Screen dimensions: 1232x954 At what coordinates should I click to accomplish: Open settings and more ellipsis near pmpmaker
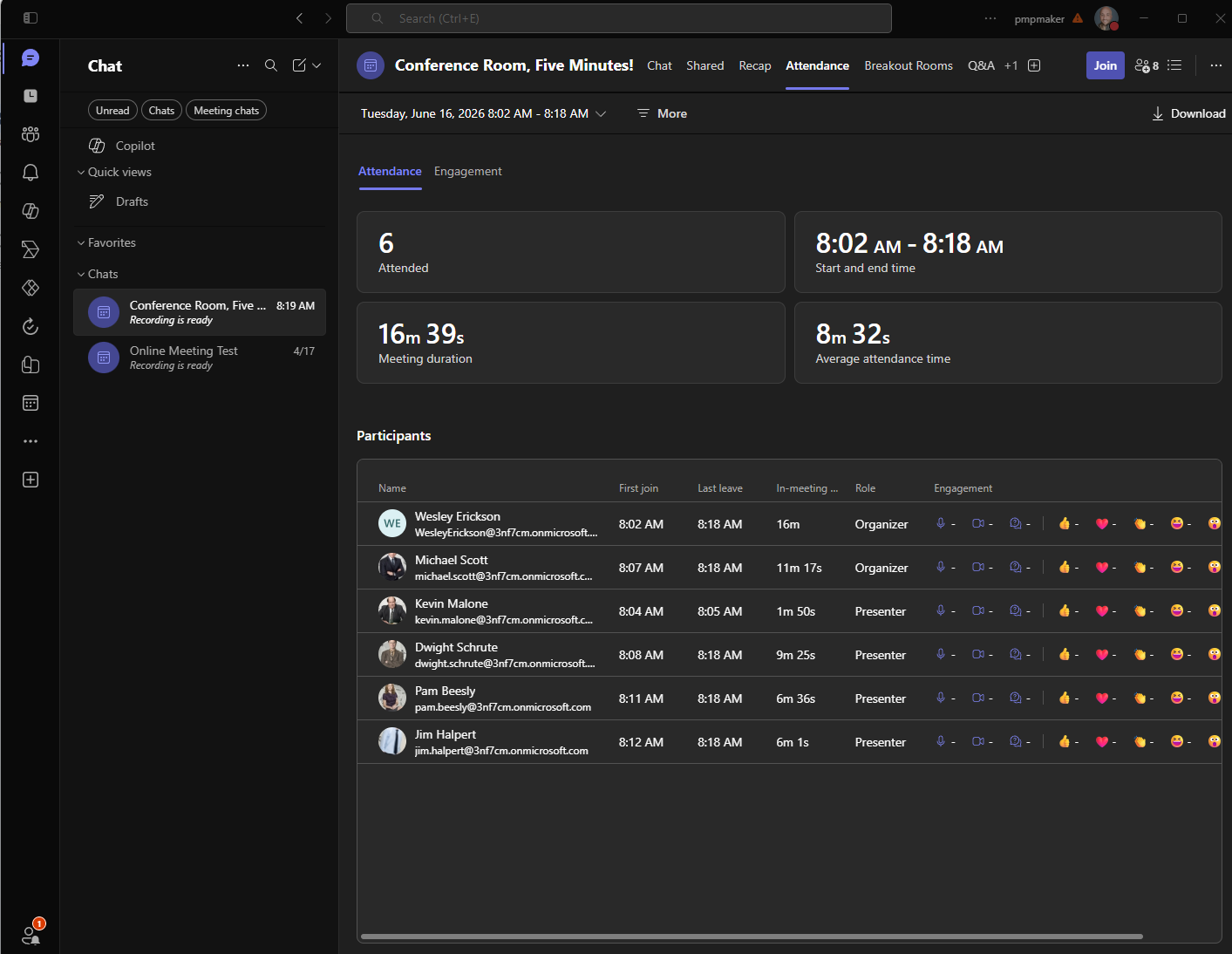pos(990,18)
